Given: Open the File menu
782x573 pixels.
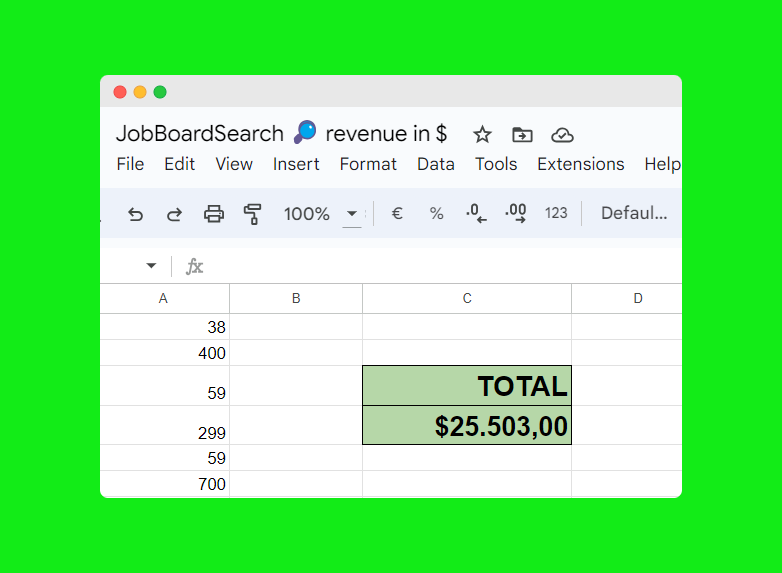Looking at the screenshot, I should pos(130,164).
